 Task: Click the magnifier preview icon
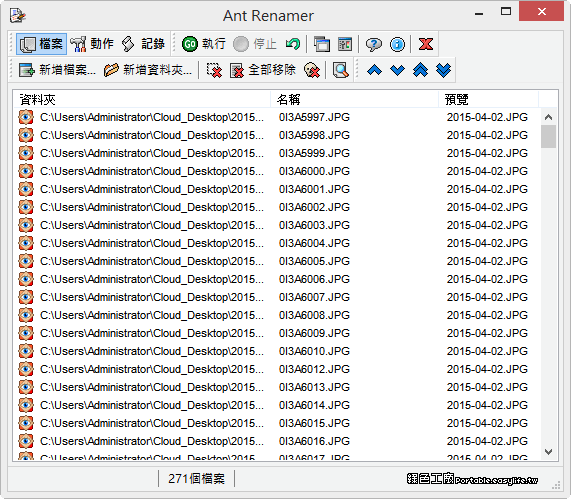340,70
